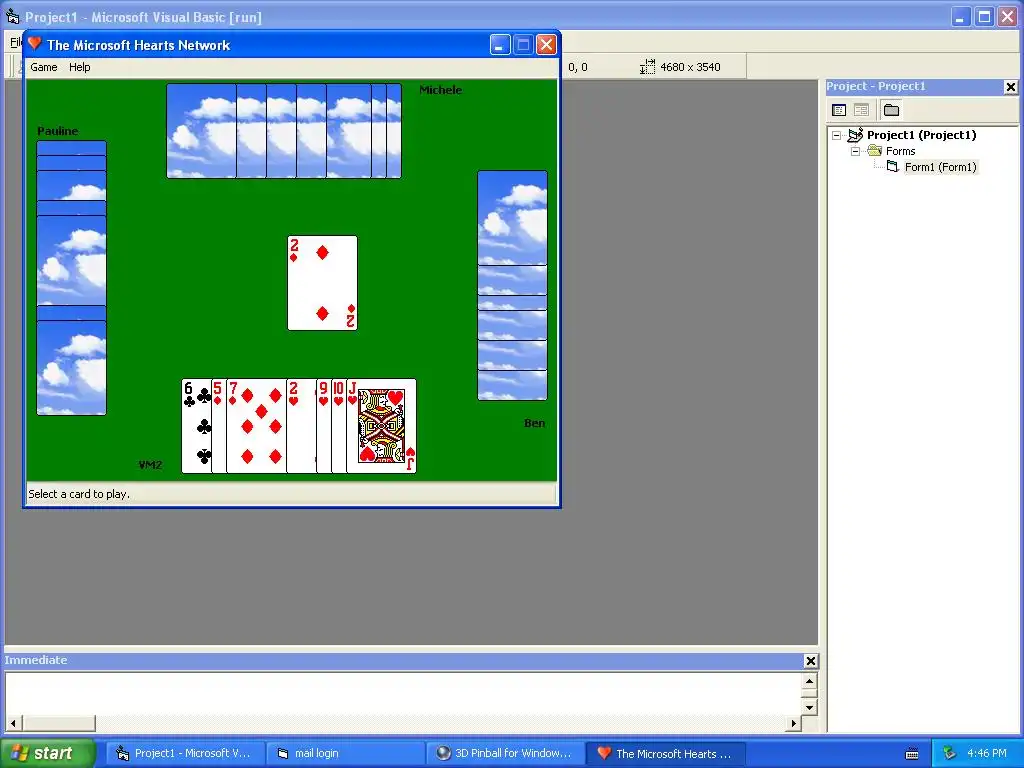Click Ben's face-down card hand
Image resolution: width=1024 pixels, height=768 pixels.
pos(512,285)
